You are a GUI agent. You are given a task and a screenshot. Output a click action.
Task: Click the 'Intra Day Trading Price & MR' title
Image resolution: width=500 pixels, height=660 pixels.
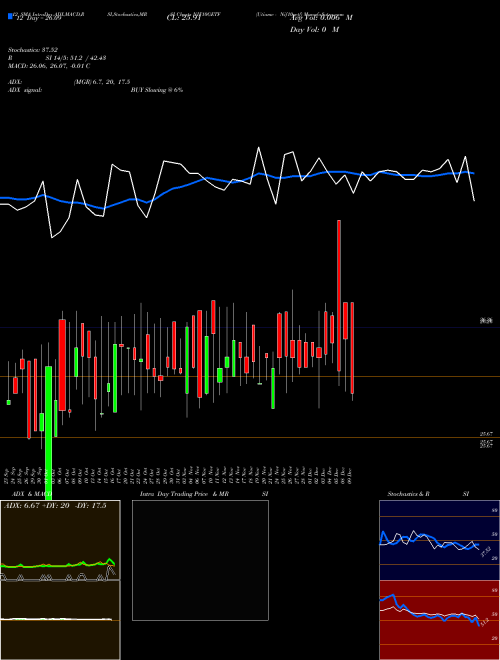click(185, 494)
